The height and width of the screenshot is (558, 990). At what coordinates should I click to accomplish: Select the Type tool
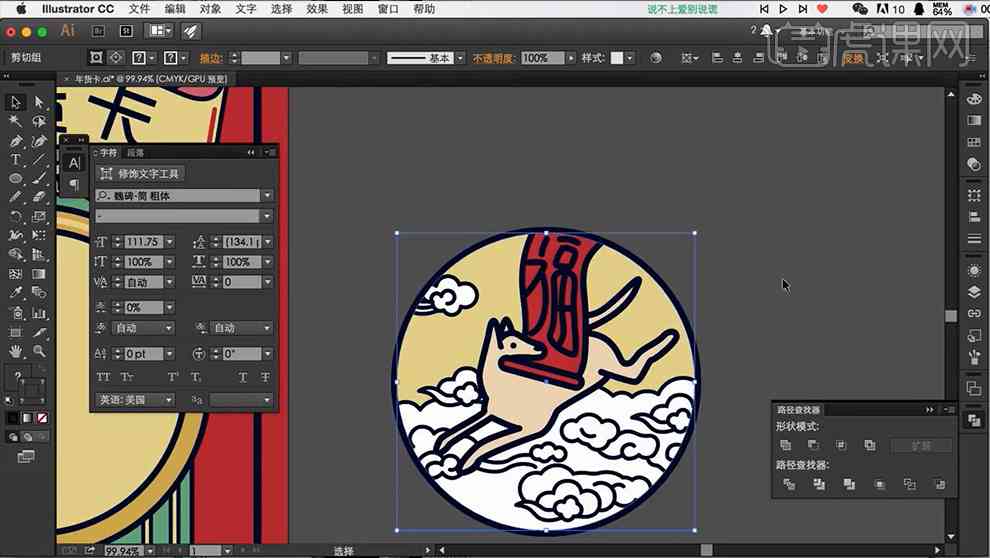click(x=15, y=159)
